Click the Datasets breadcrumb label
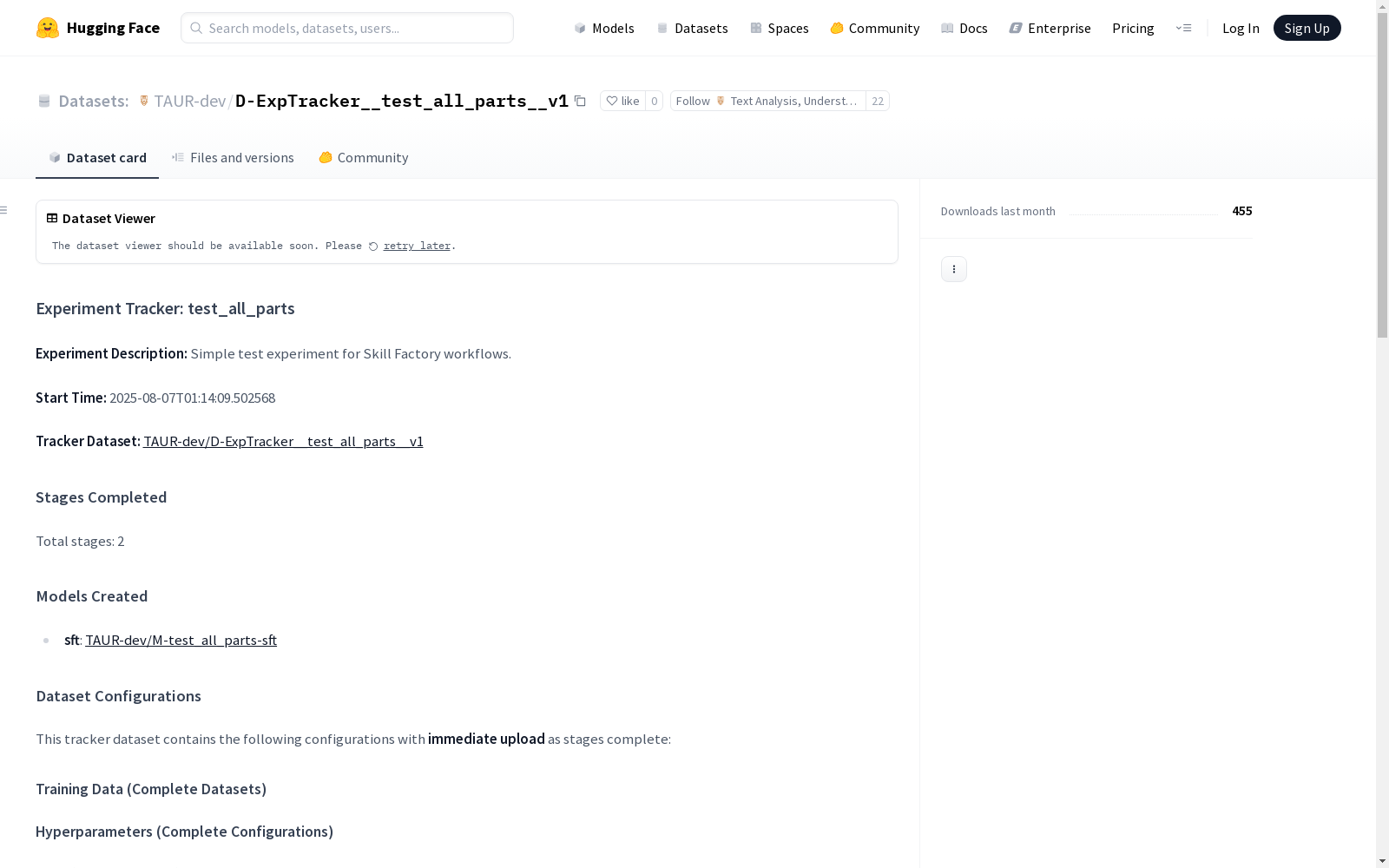The image size is (1389, 868). 93,101
